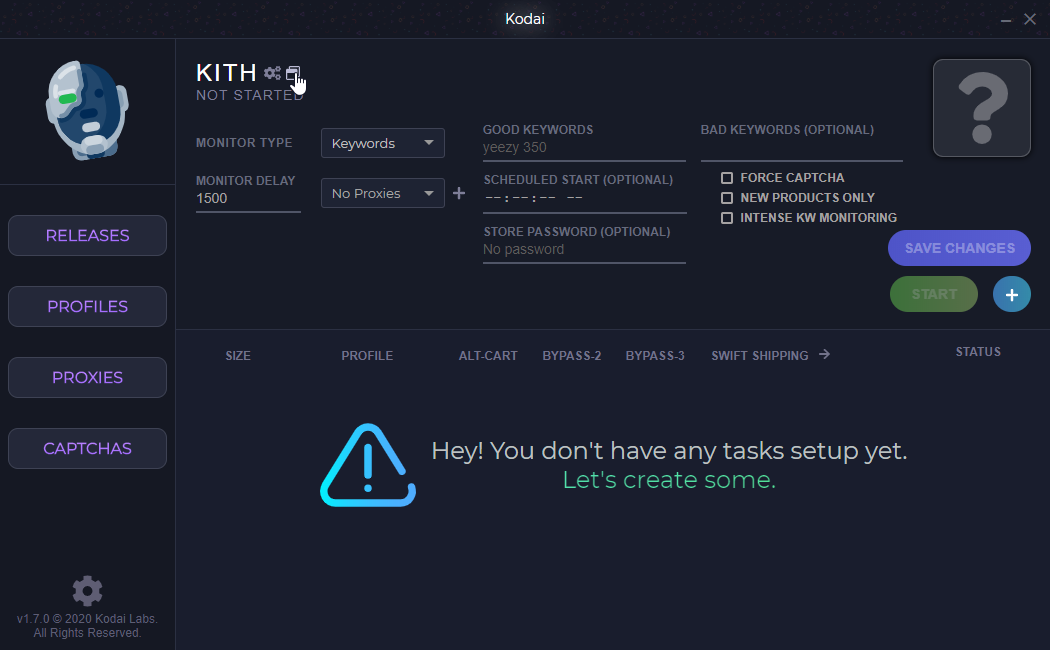Switch to the Profiles section
The image size is (1050, 650).
pyautogui.click(x=87, y=307)
